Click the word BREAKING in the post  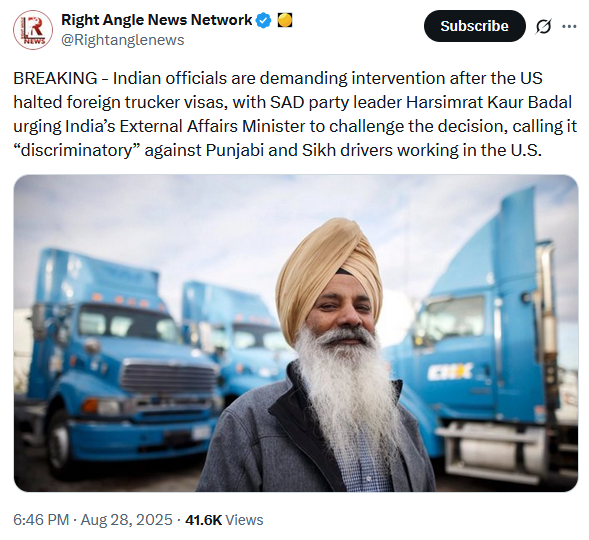coord(55,78)
